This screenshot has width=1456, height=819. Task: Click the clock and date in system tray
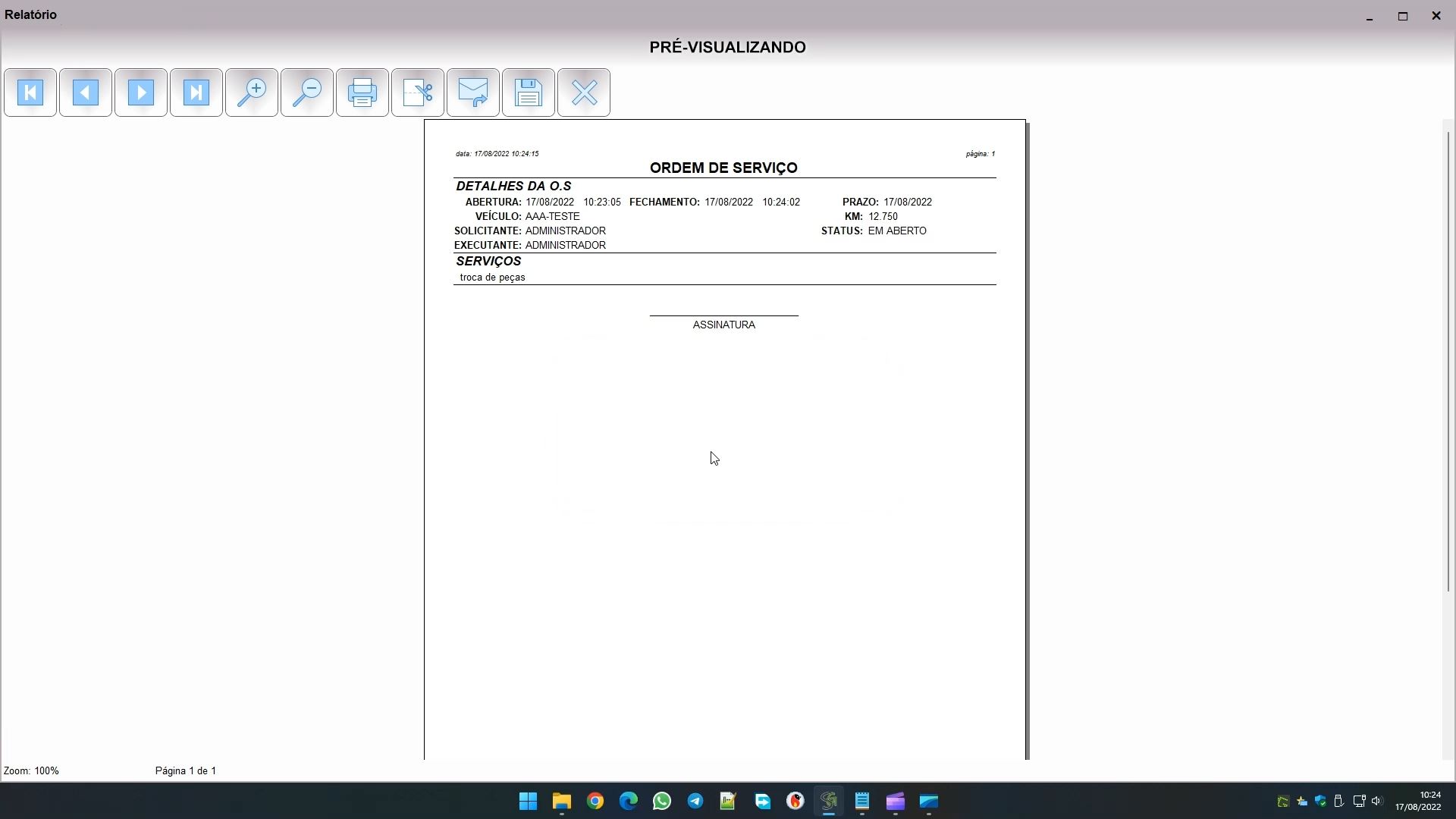coord(1417,802)
